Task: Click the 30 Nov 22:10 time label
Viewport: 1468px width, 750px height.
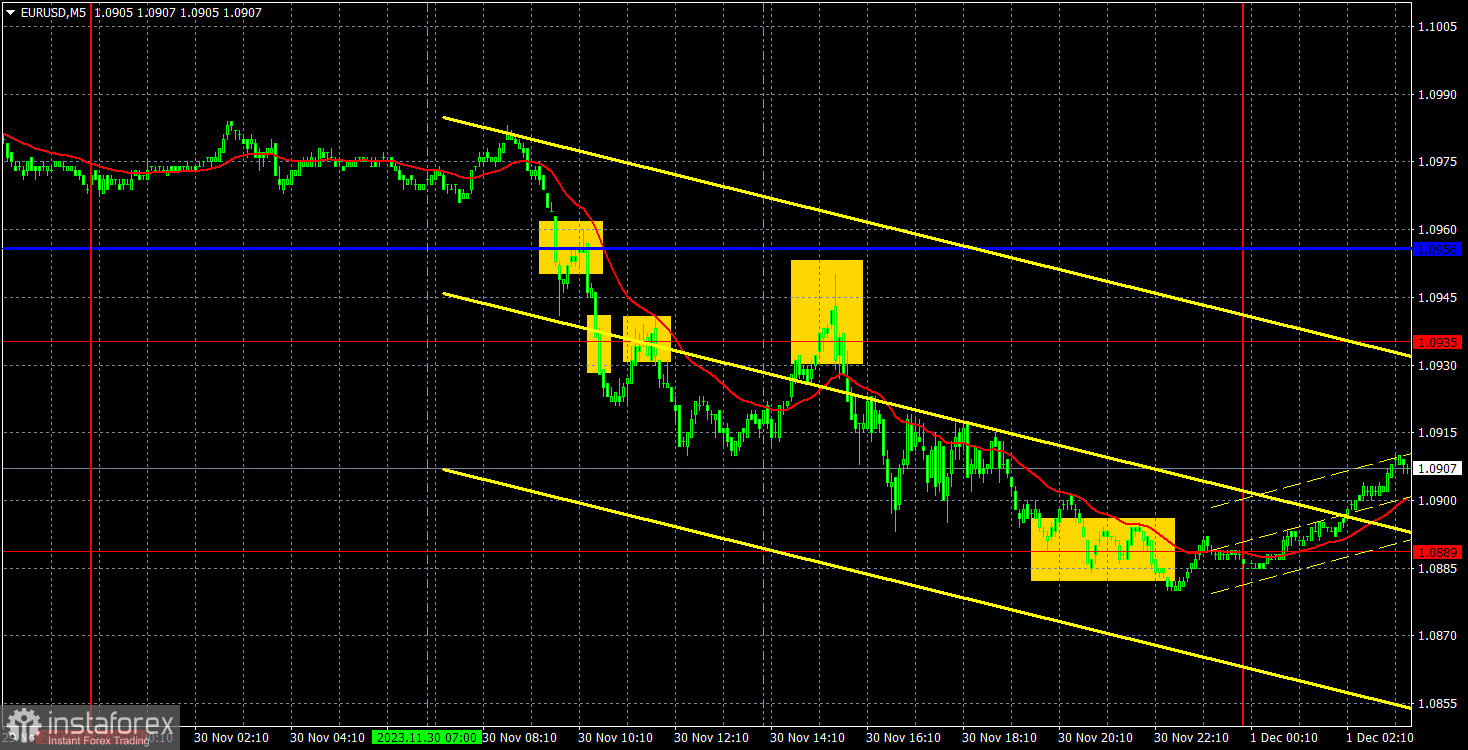Action: (x=1191, y=737)
